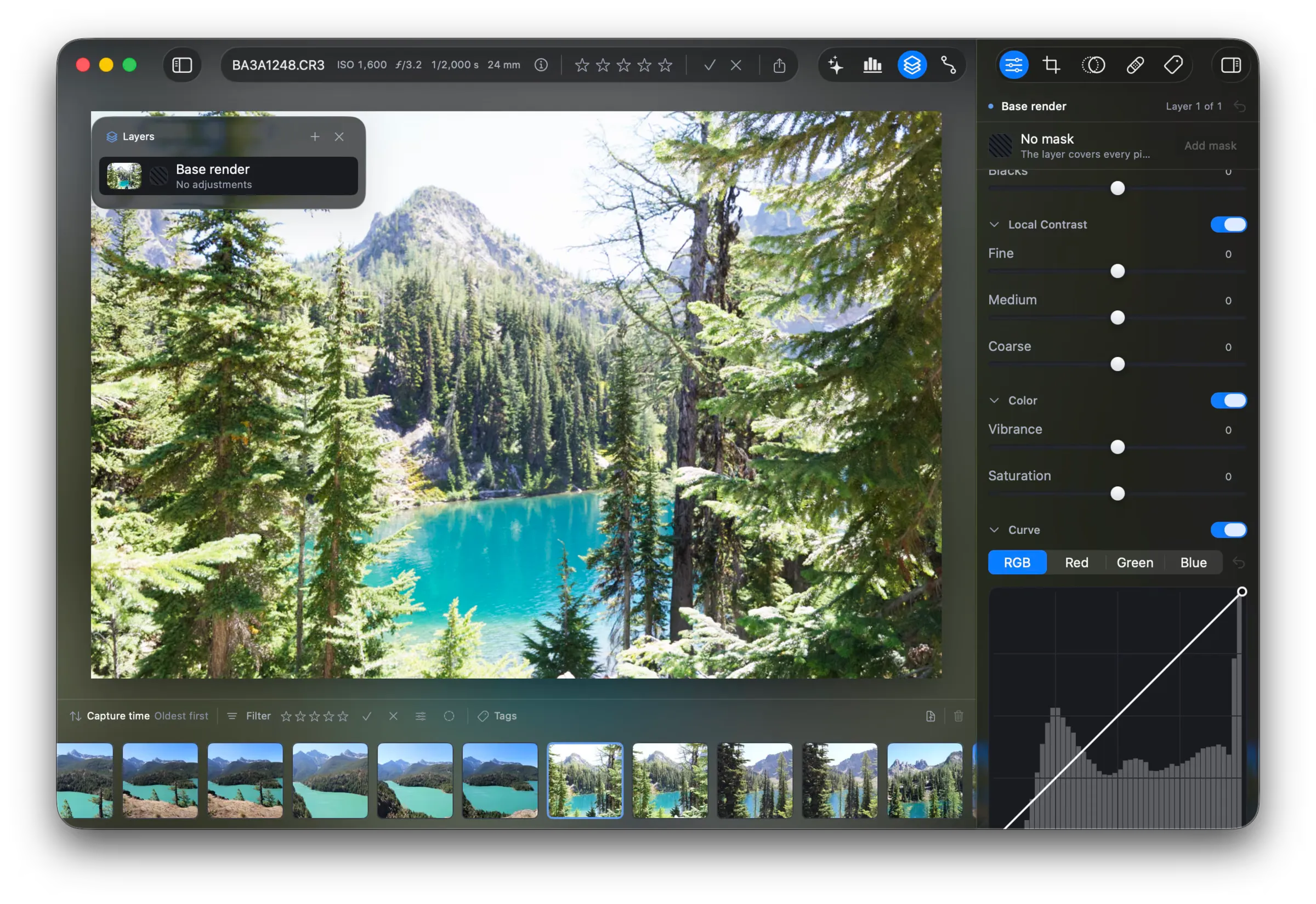Click the sort direction arrows icon
1316x904 pixels.
[x=75, y=717]
